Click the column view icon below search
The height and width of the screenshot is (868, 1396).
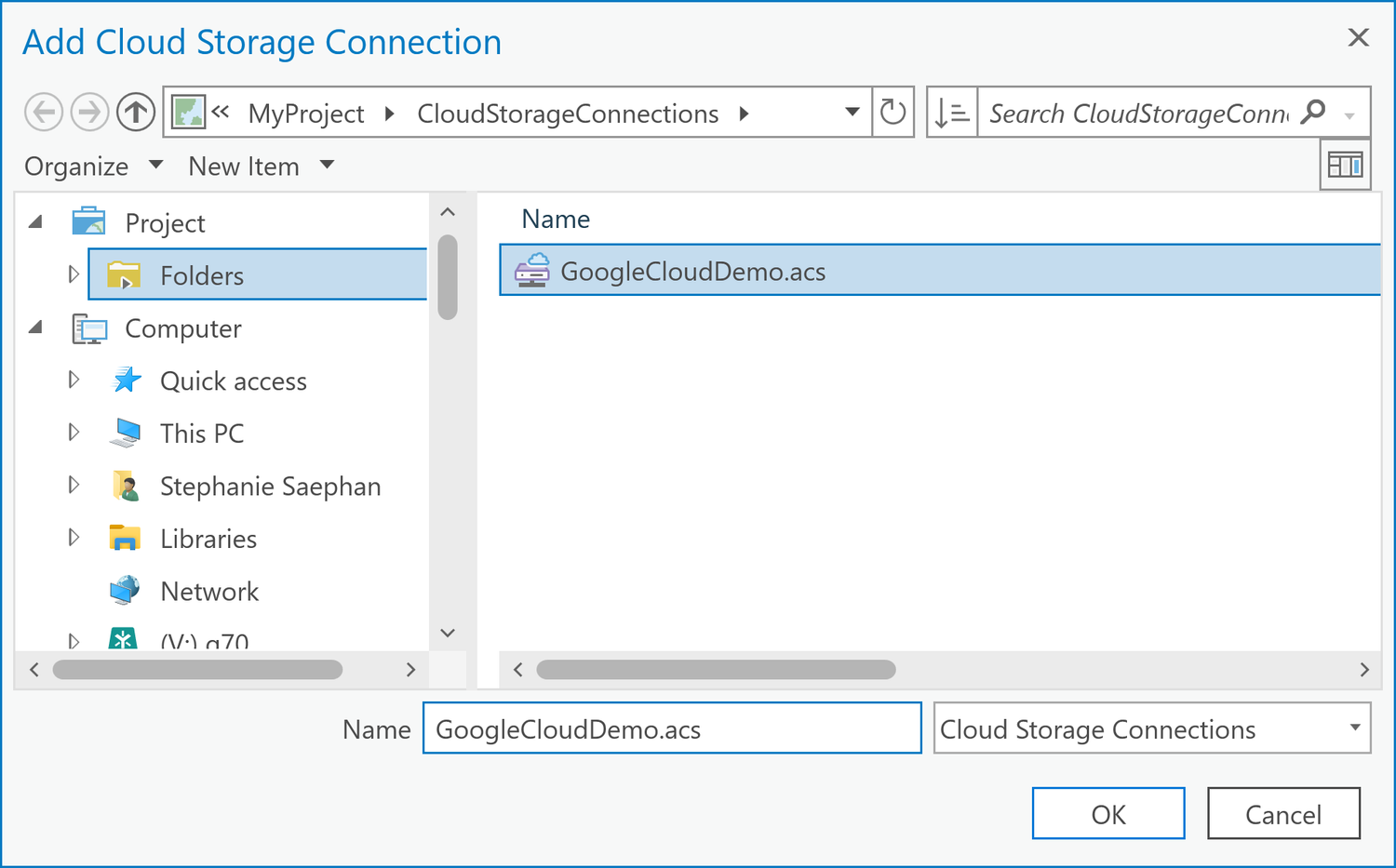(1345, 164)
